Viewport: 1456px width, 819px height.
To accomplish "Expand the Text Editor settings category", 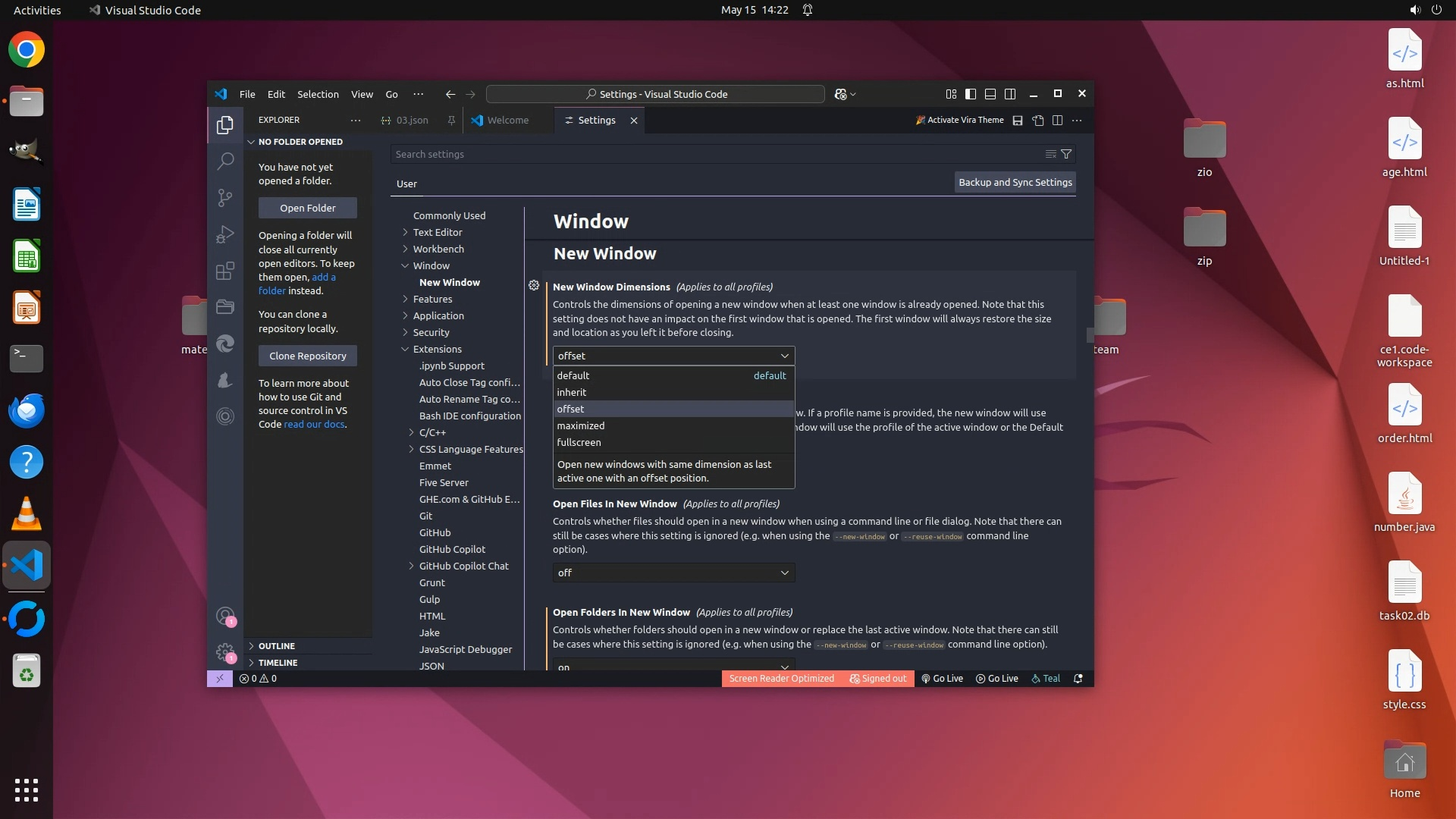I will 437,232.
